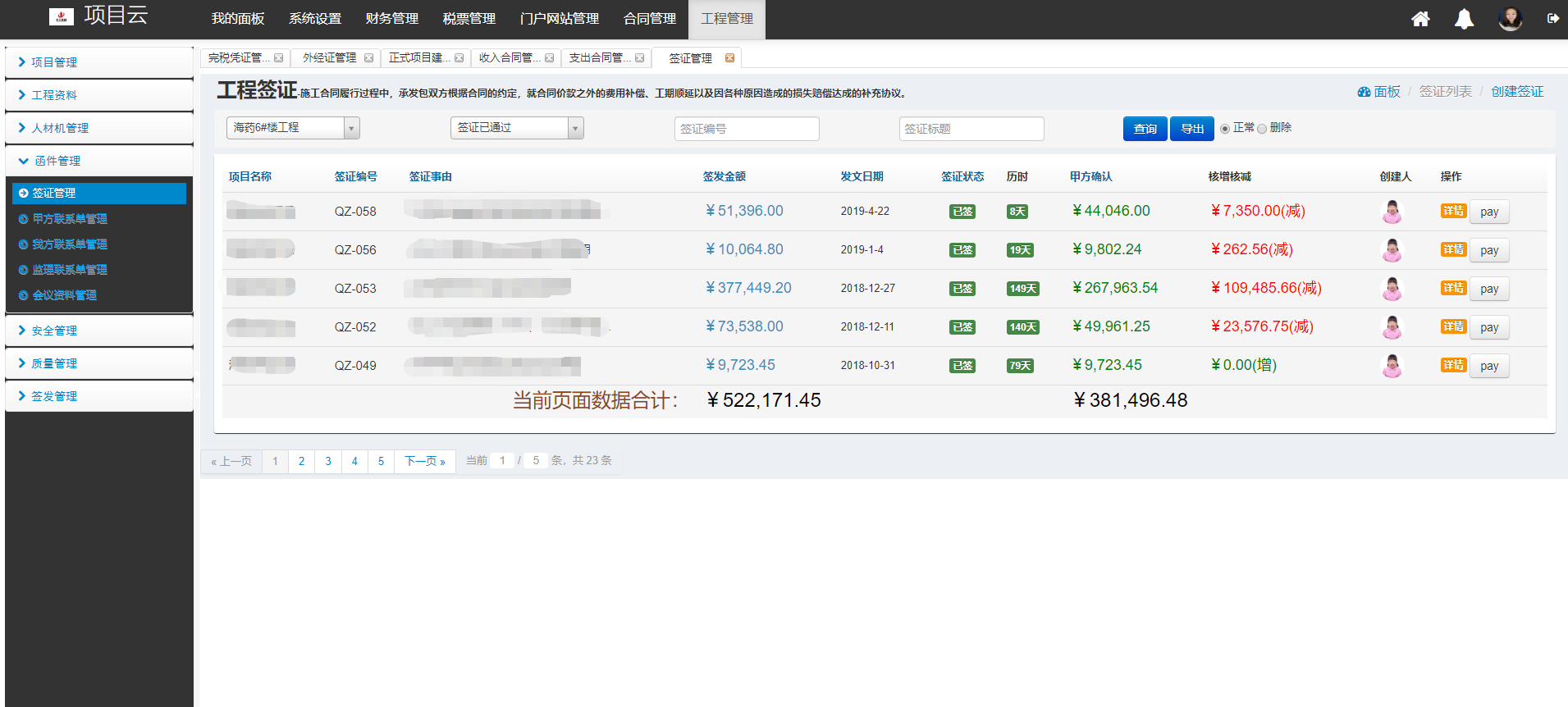Go to page 5 in pagination
Screen dimensions: 1568x707
point(381,461)
